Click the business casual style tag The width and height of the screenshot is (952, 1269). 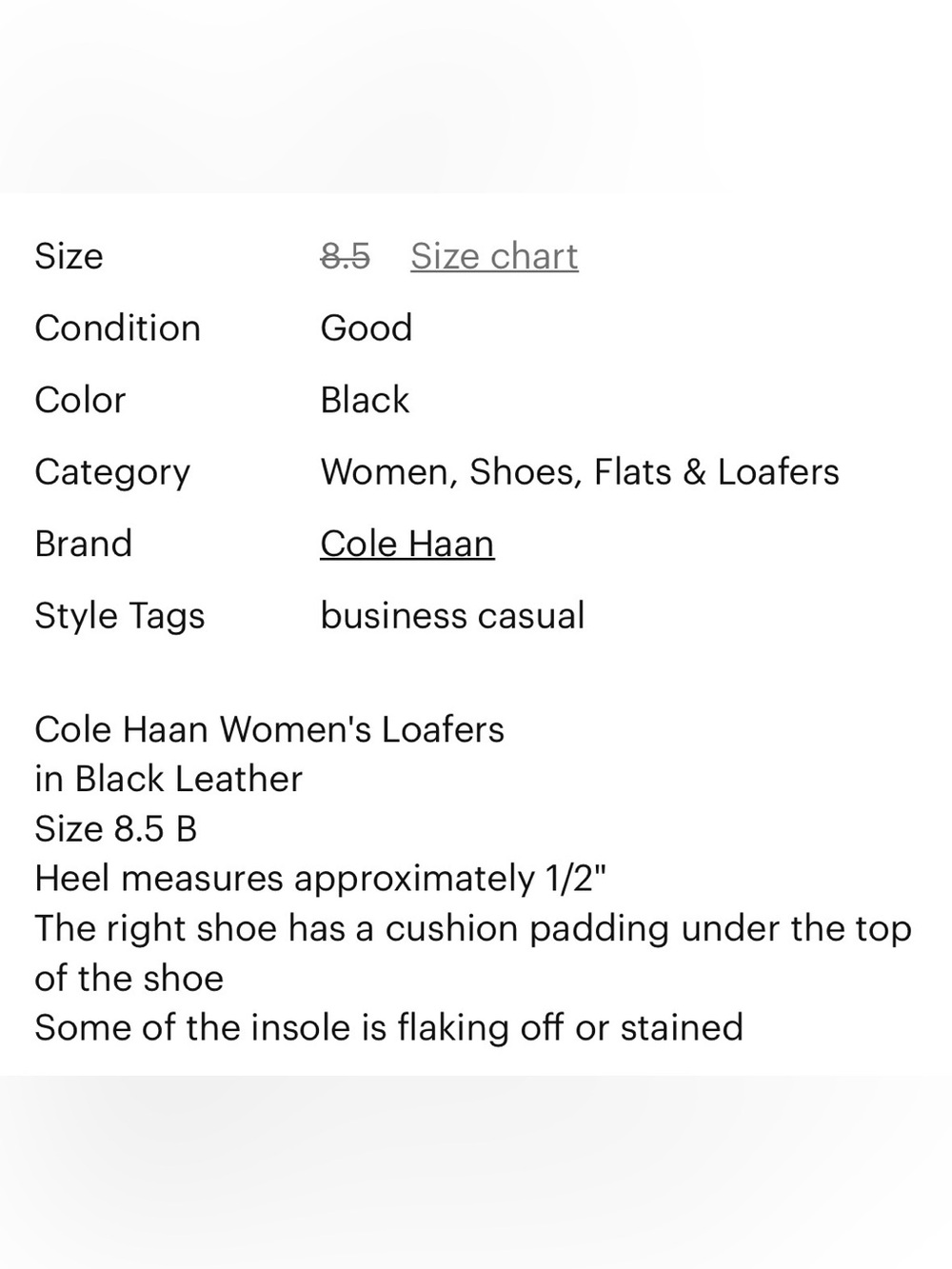(452, 616)
